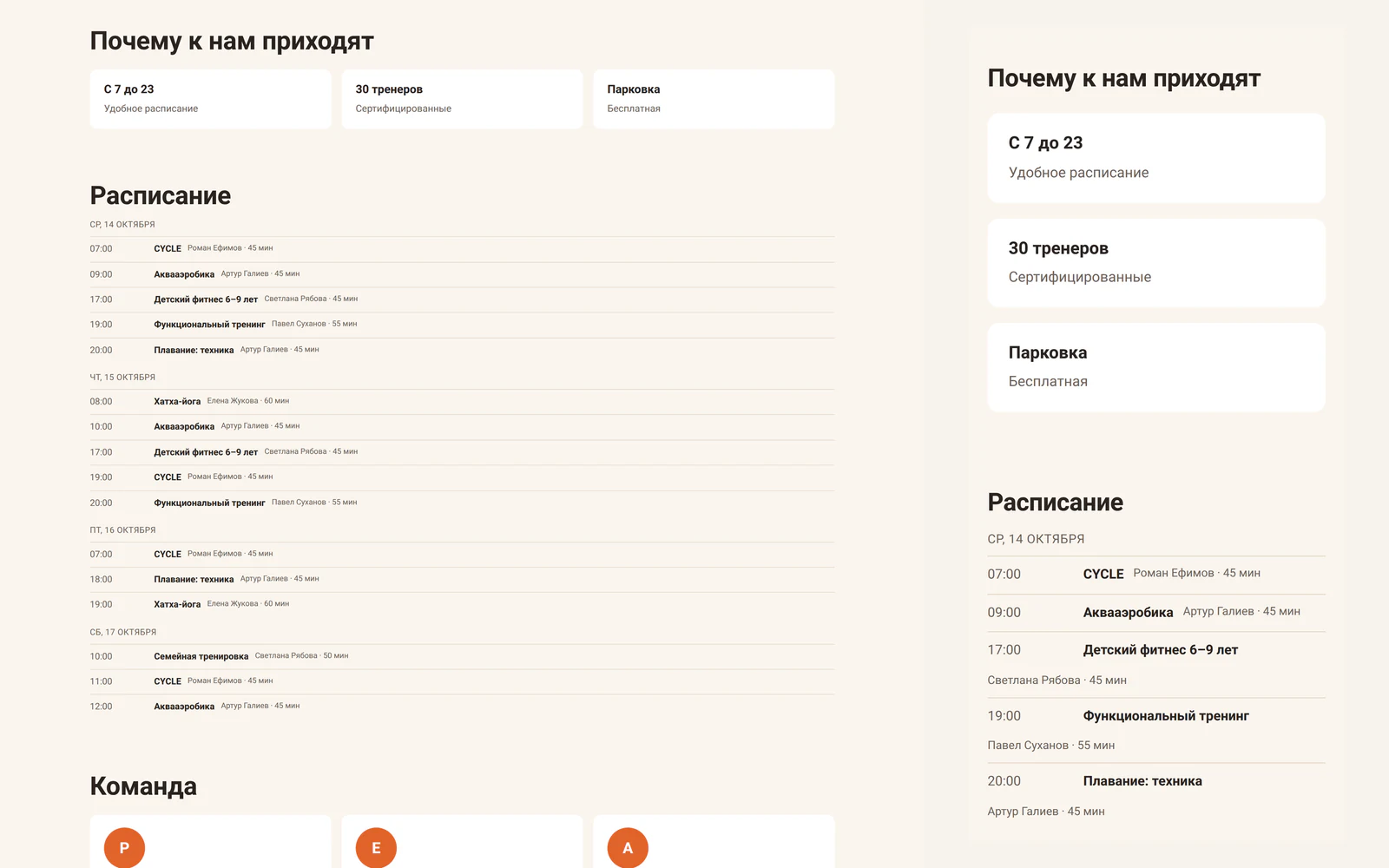Screen dimensions: 1389x868
Task: Click the orange avatar with letter A
Action: click(628, 848)
